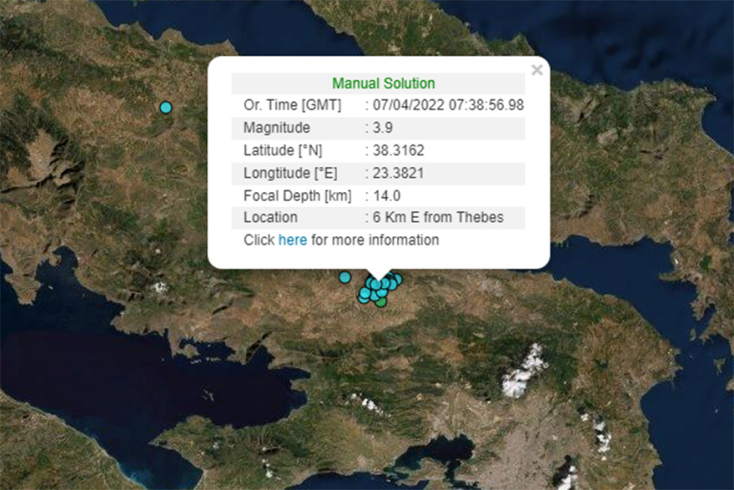Close the earthquake info popup
734x490 pixels.
tap(537, 70)
